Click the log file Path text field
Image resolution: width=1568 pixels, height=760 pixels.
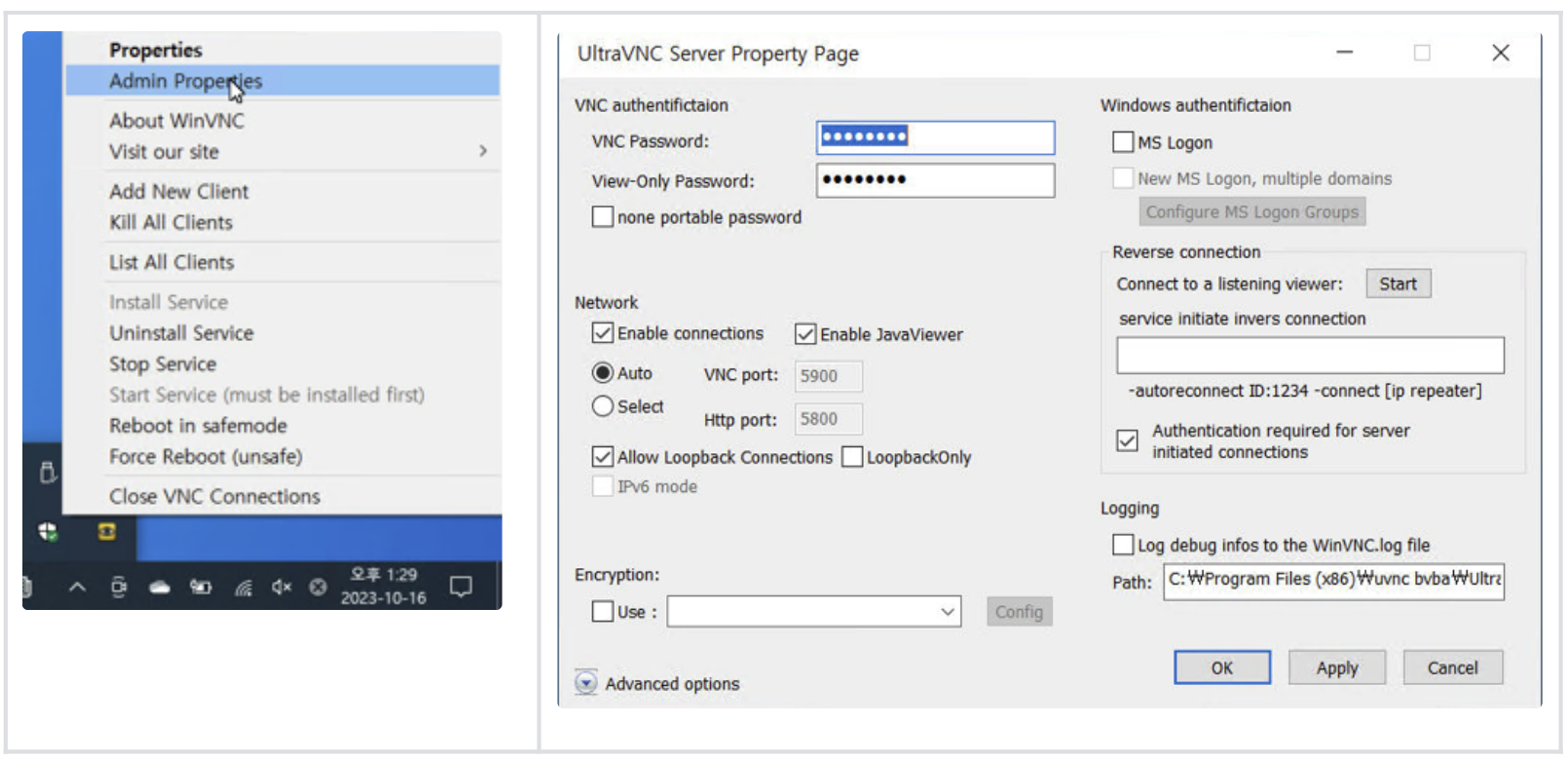click(x=1334, y=581)
